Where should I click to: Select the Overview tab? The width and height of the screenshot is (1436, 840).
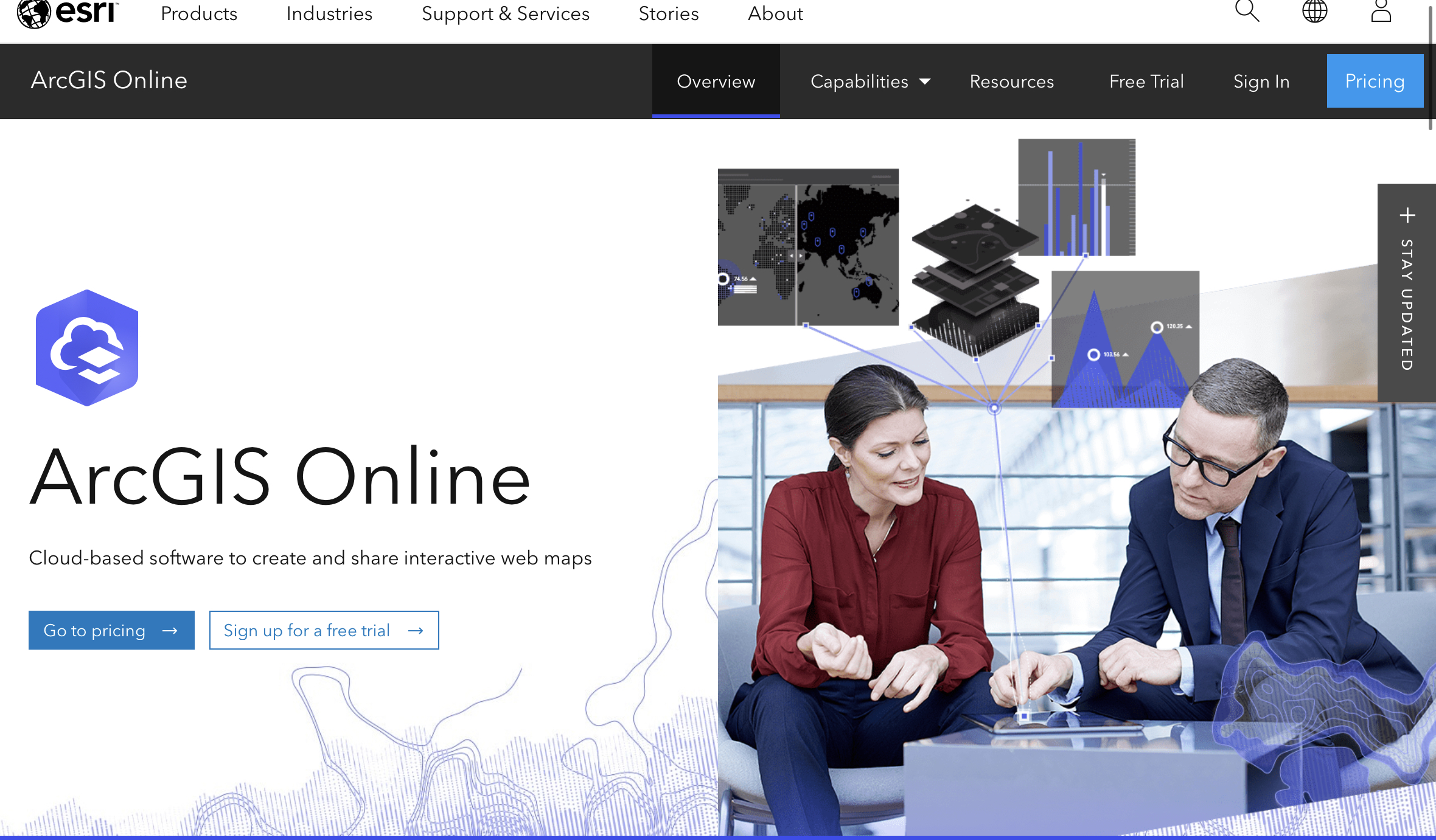pyautogui.click(x=716, y=81)
